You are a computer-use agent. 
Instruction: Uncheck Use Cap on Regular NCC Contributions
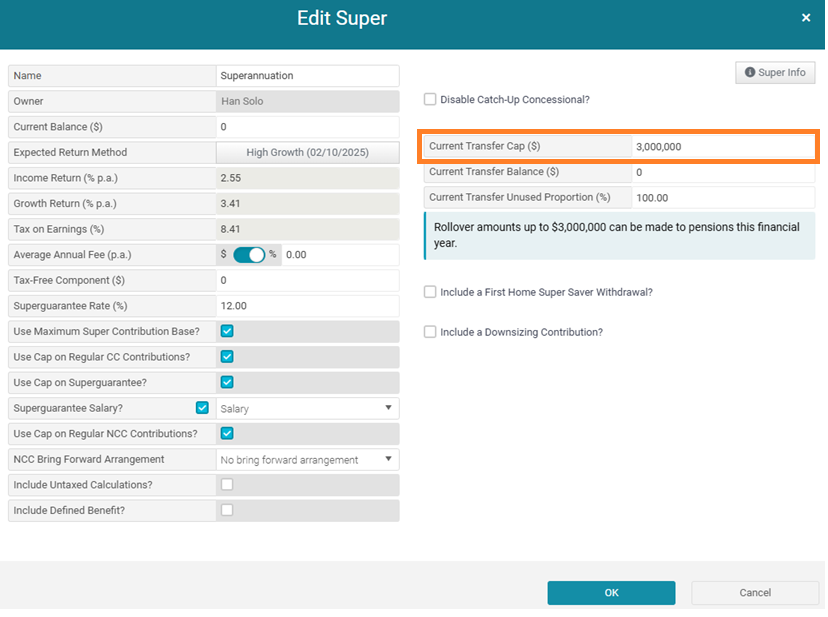coord(227,434)
